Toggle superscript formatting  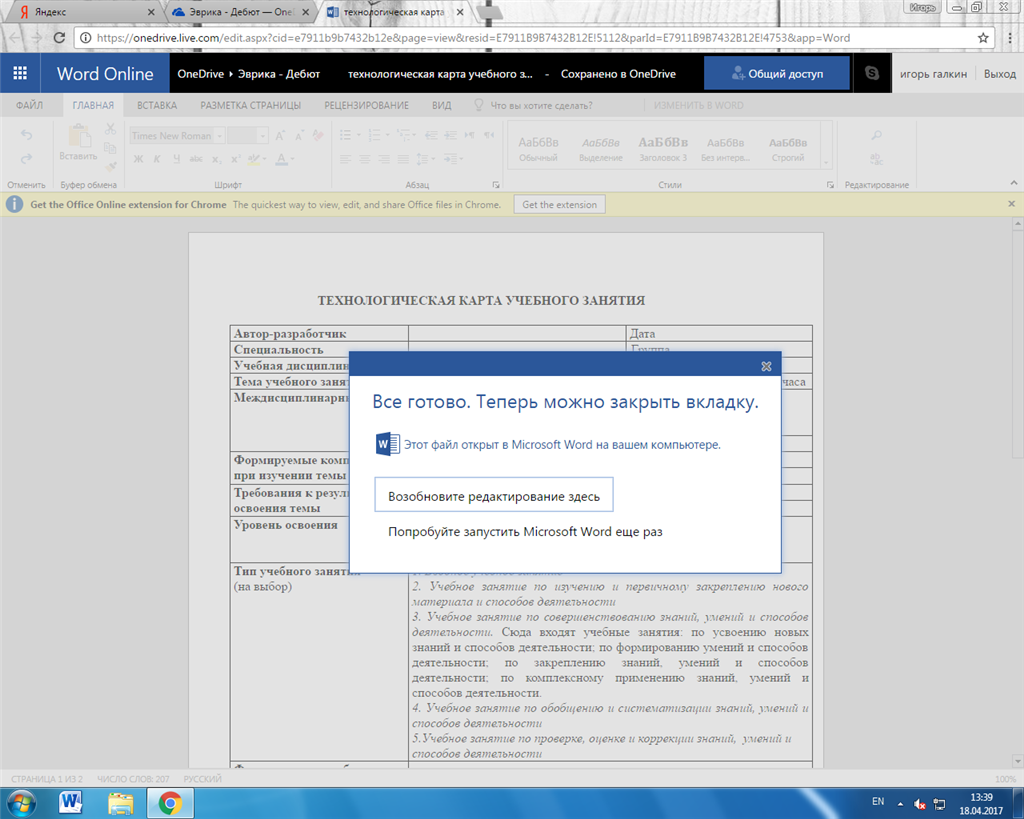[236, 159]
